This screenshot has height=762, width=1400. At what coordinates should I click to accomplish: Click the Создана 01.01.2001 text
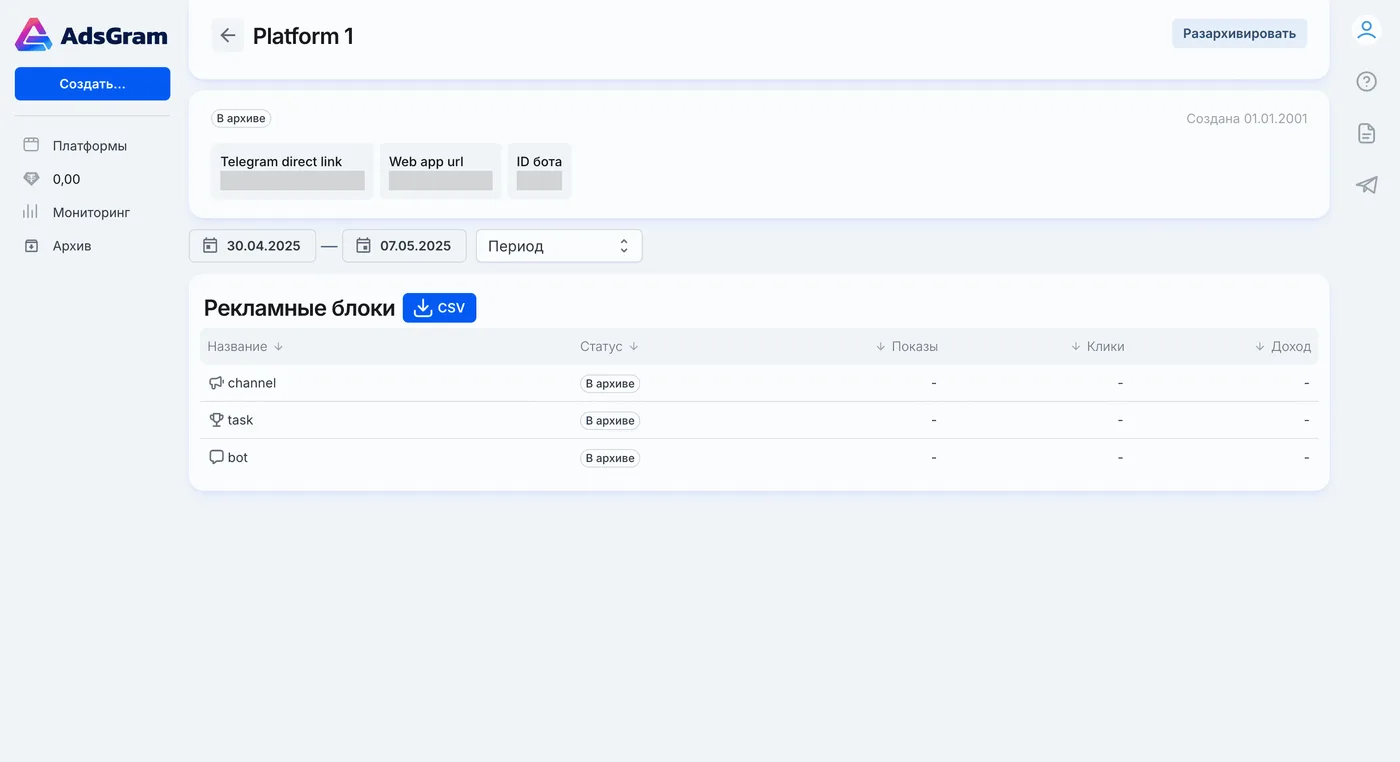click(1246, 118)
